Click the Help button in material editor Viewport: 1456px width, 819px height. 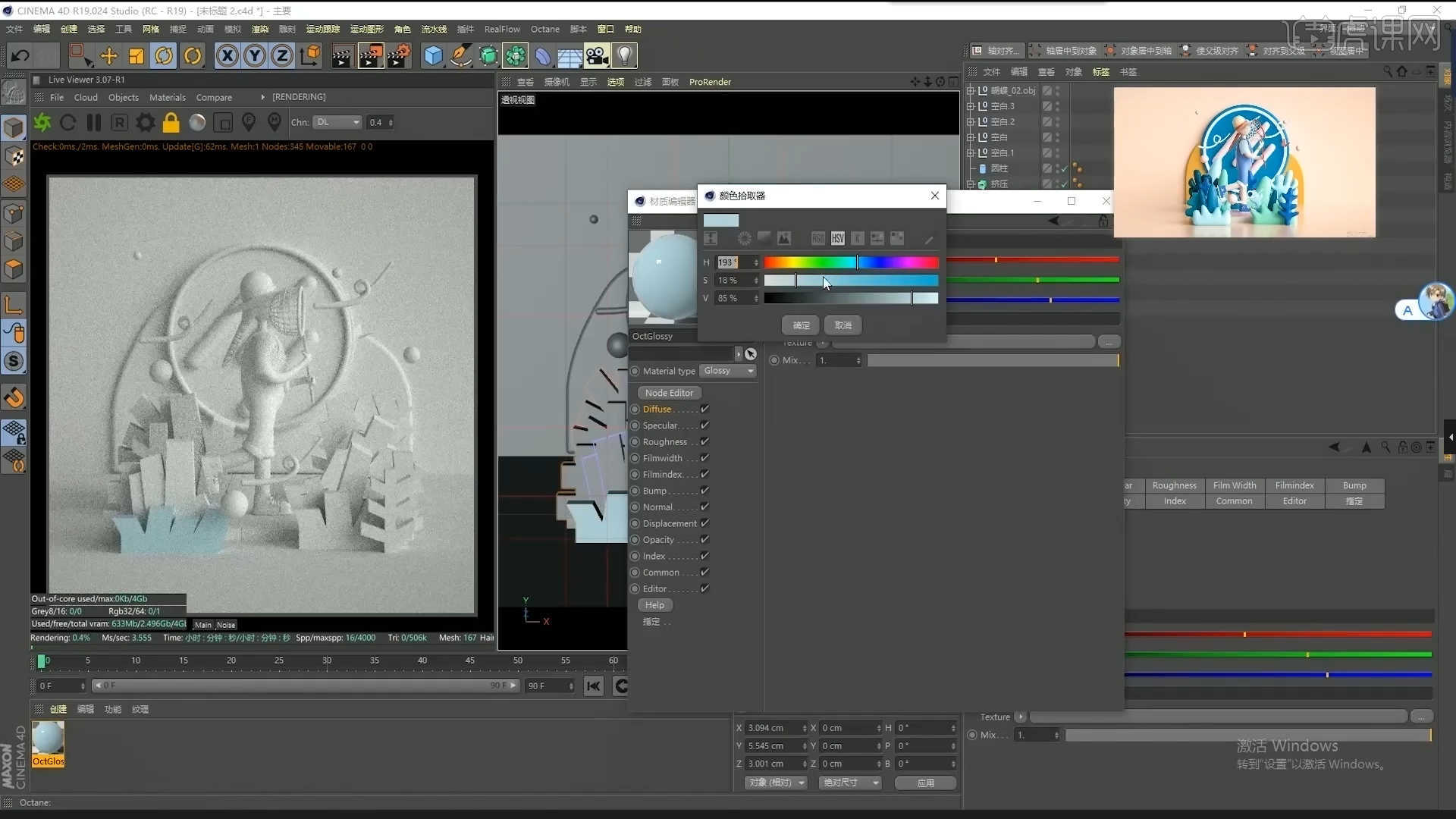(655, 605)
